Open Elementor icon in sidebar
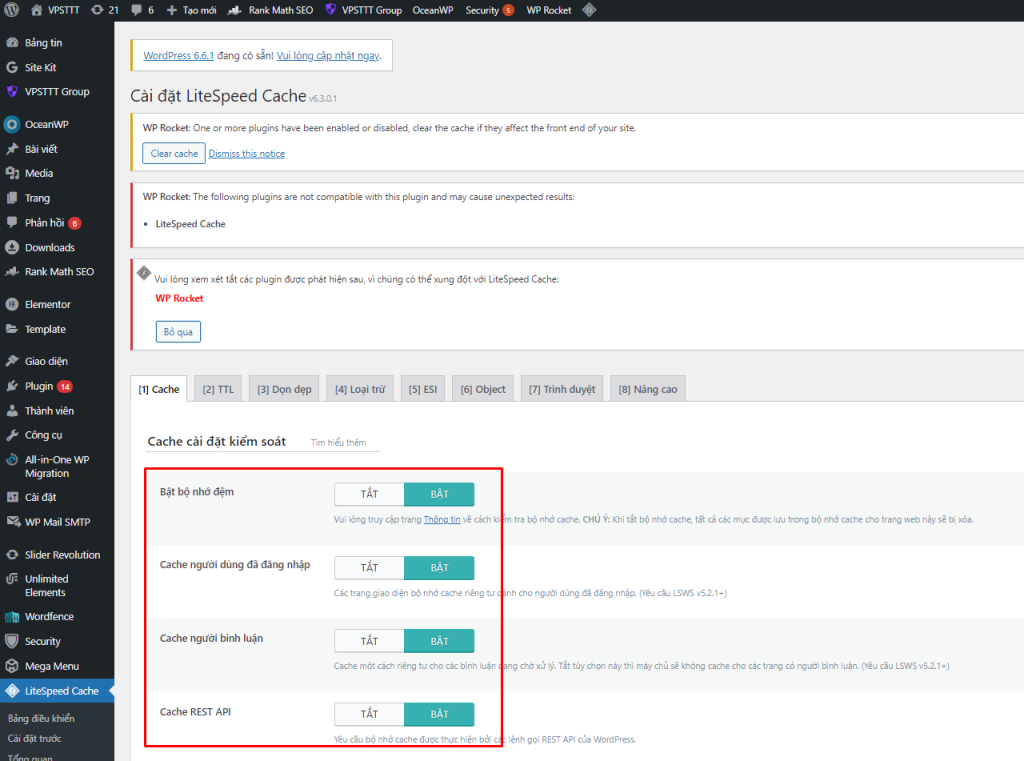This screenshot has width=1024, height=761. pos(12,304)
